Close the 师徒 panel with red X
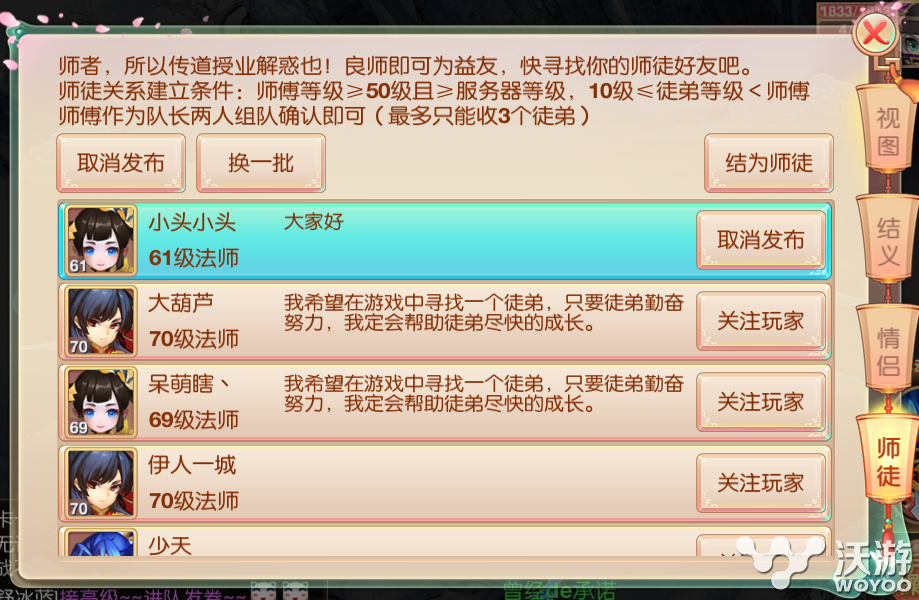This screenshot has width=919, height=600. coord(875,33)
